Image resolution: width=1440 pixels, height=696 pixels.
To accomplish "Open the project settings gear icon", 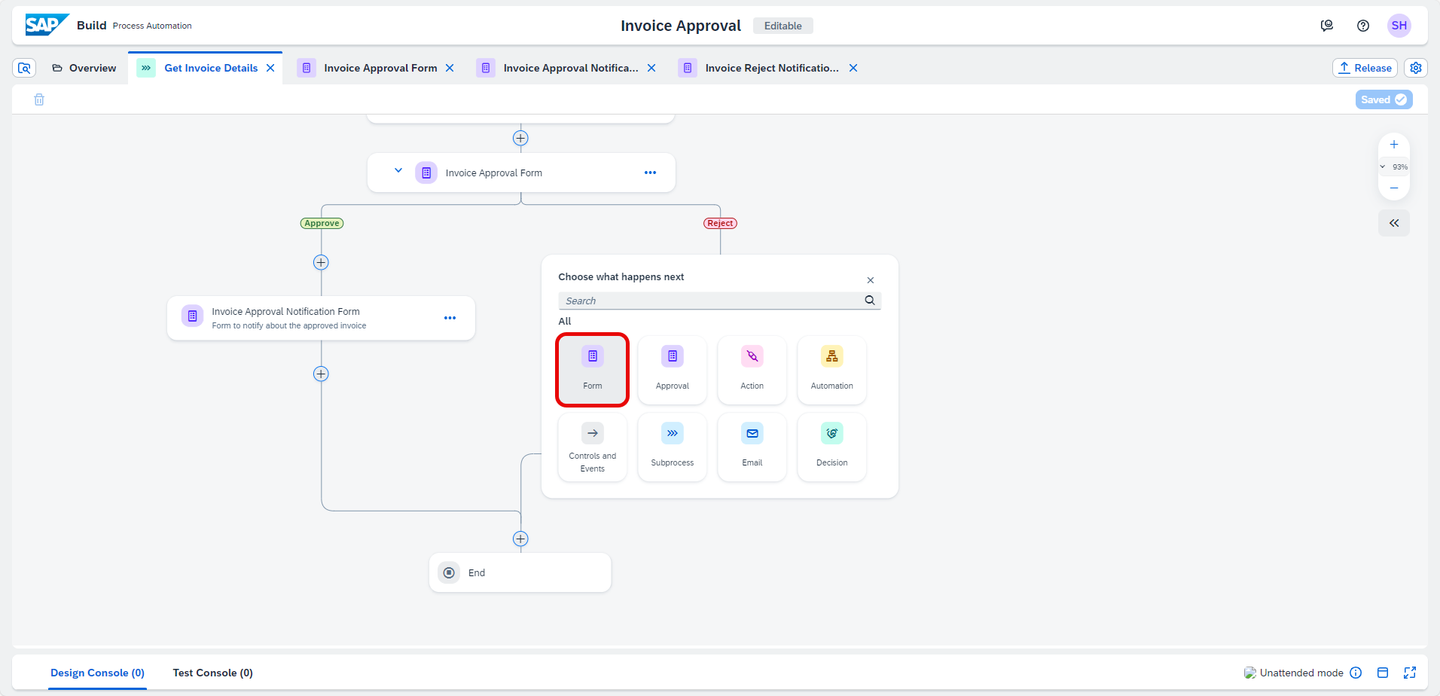I will click(x=1416, y=68).
